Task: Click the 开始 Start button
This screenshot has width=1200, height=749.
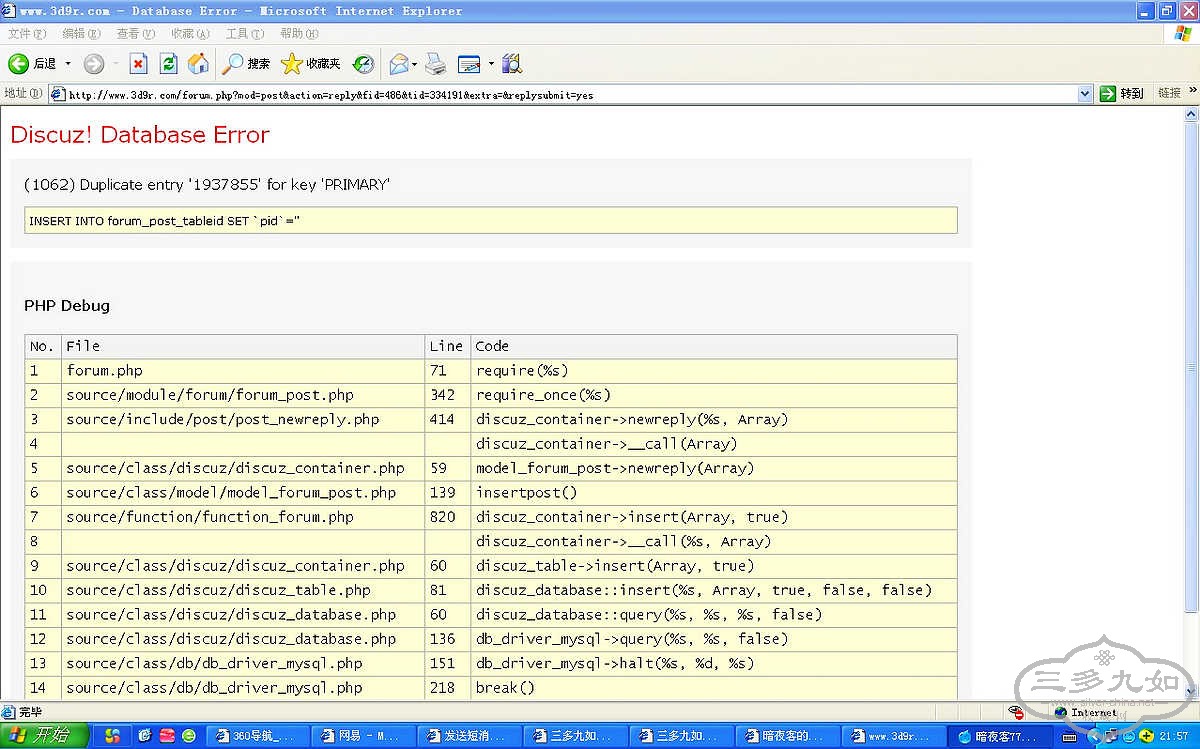Action: 45,736
